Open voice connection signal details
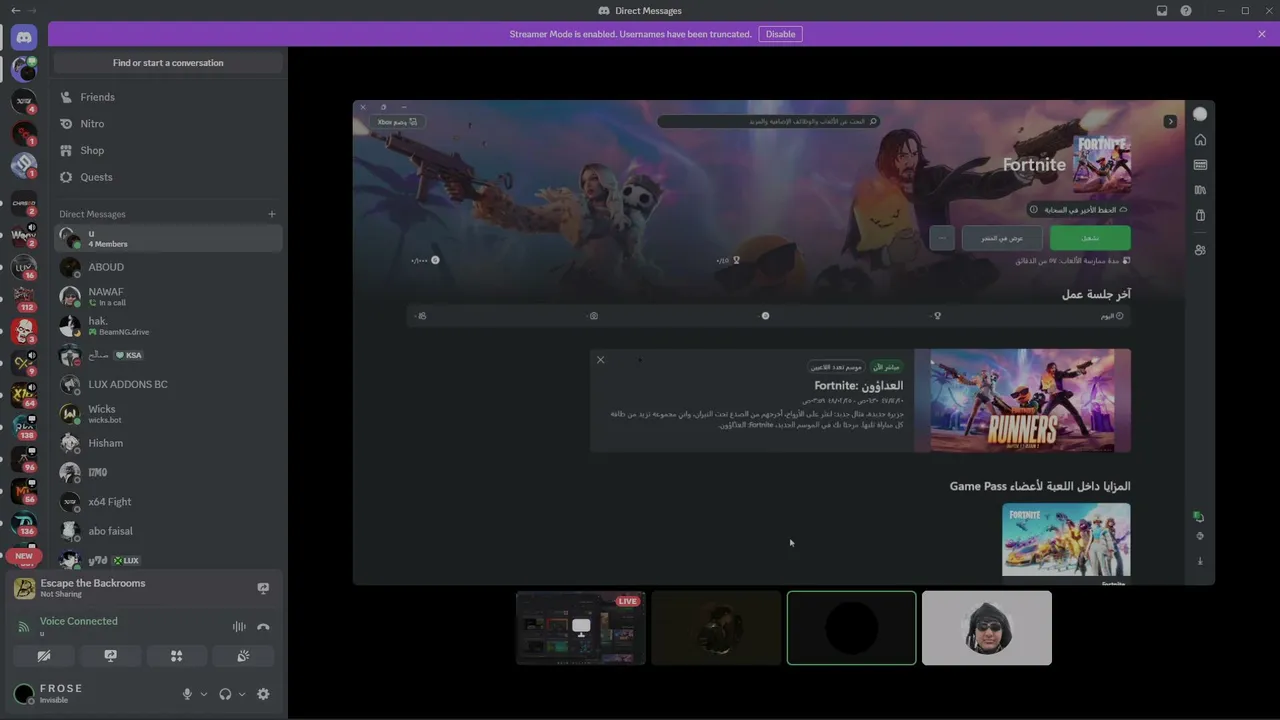Screen dimensions: 1280x720 pos(24,627)
